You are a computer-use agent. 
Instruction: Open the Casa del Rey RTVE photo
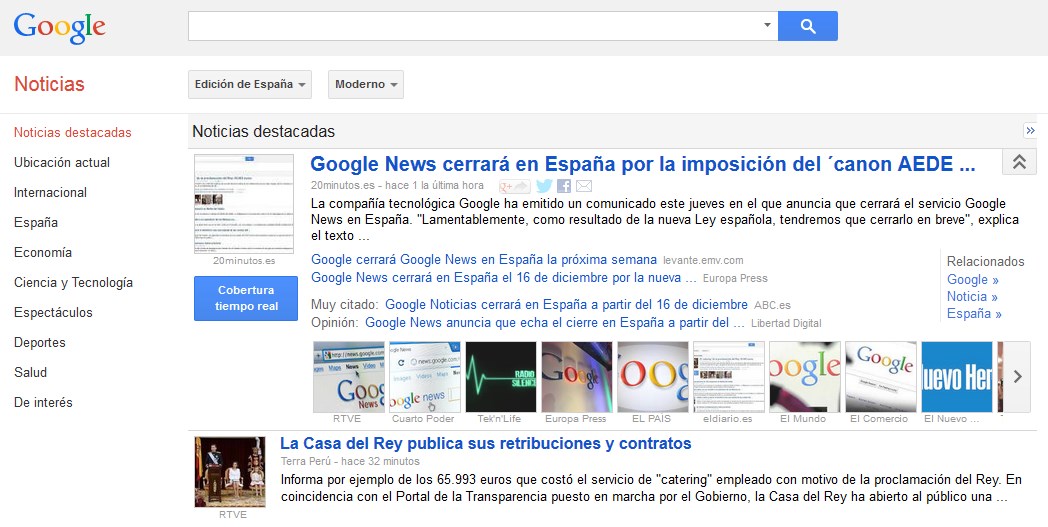click(x=230, y=472)
